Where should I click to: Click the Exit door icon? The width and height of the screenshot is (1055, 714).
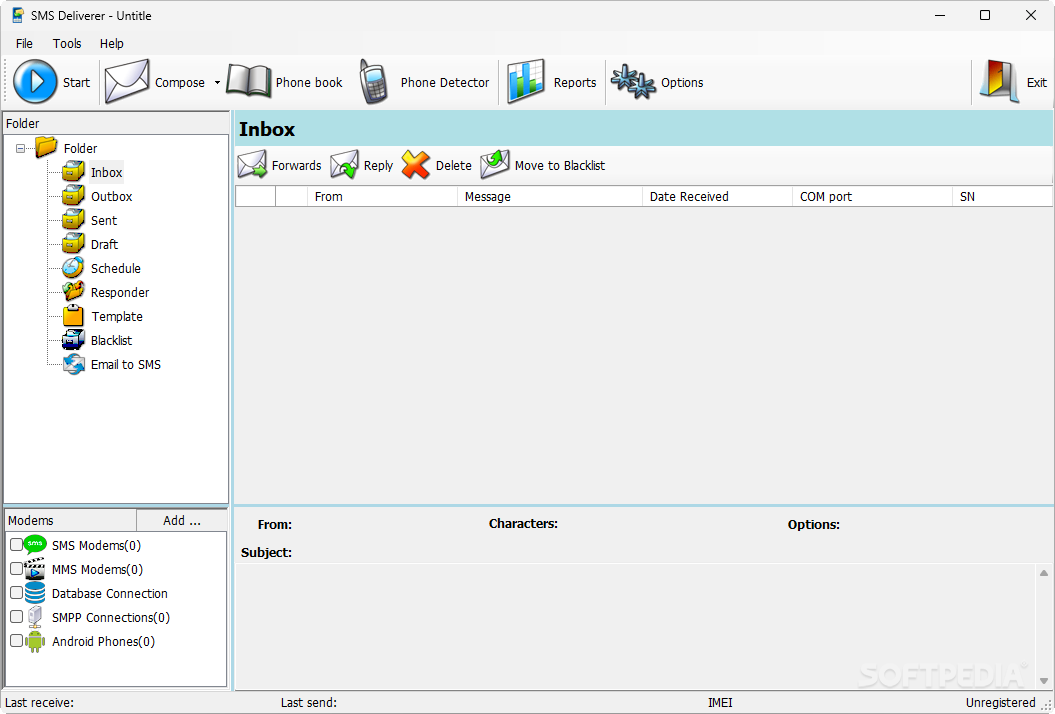tap(998, 81)
